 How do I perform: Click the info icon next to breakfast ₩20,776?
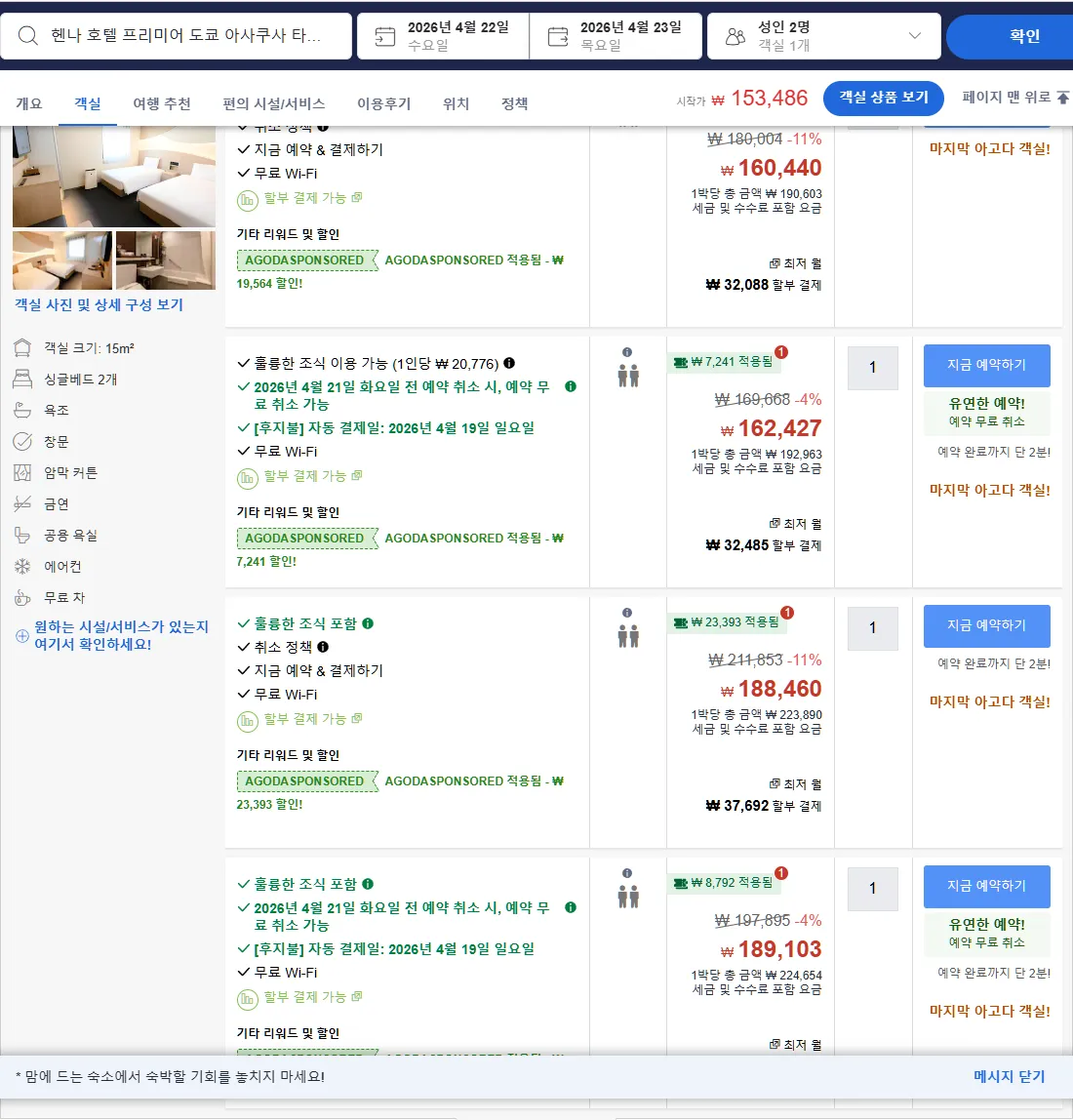(x=509, y=363)
